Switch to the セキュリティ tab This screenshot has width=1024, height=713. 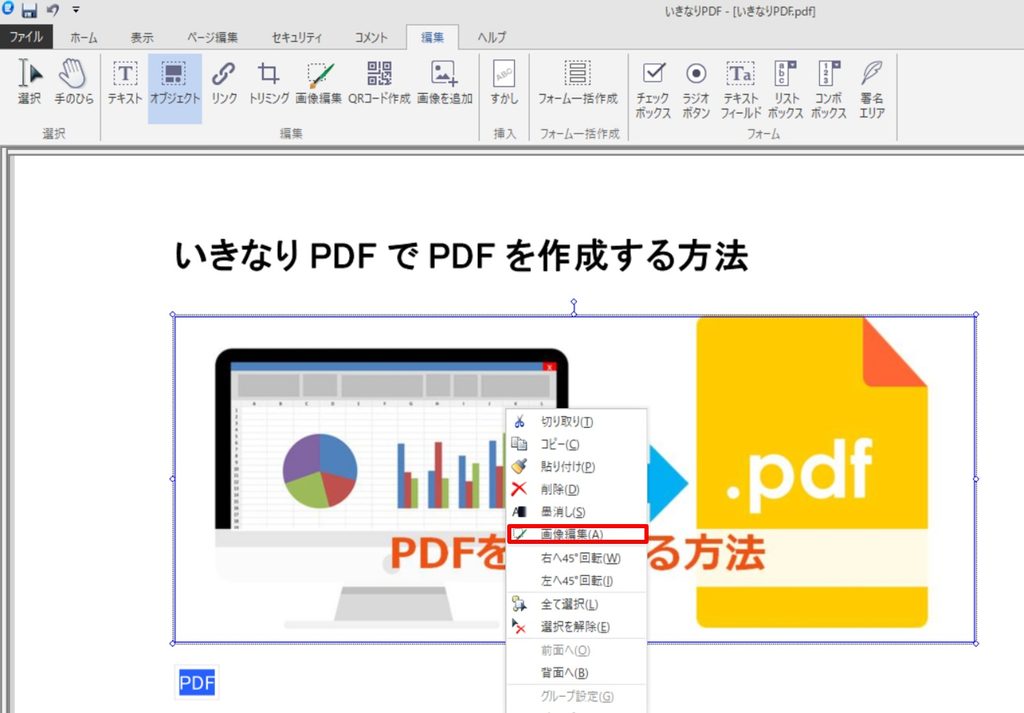point(296,37)
